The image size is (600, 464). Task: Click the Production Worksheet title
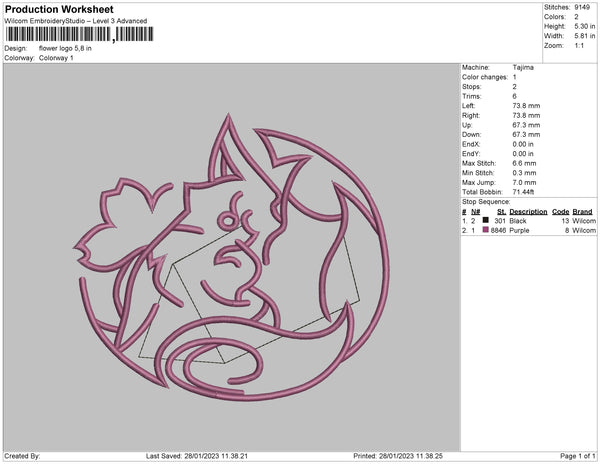coord(59,9)
